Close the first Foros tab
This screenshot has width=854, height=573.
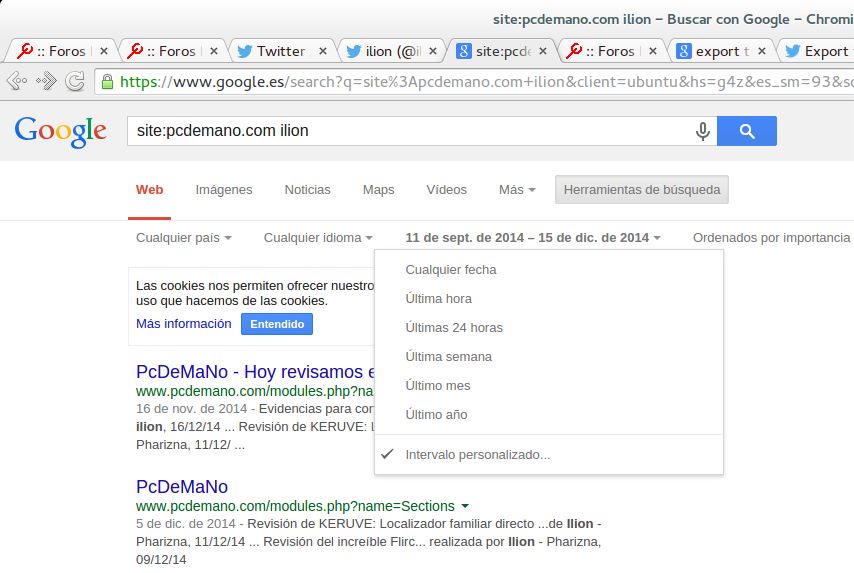pyautogui.click(x=103, y=51)
